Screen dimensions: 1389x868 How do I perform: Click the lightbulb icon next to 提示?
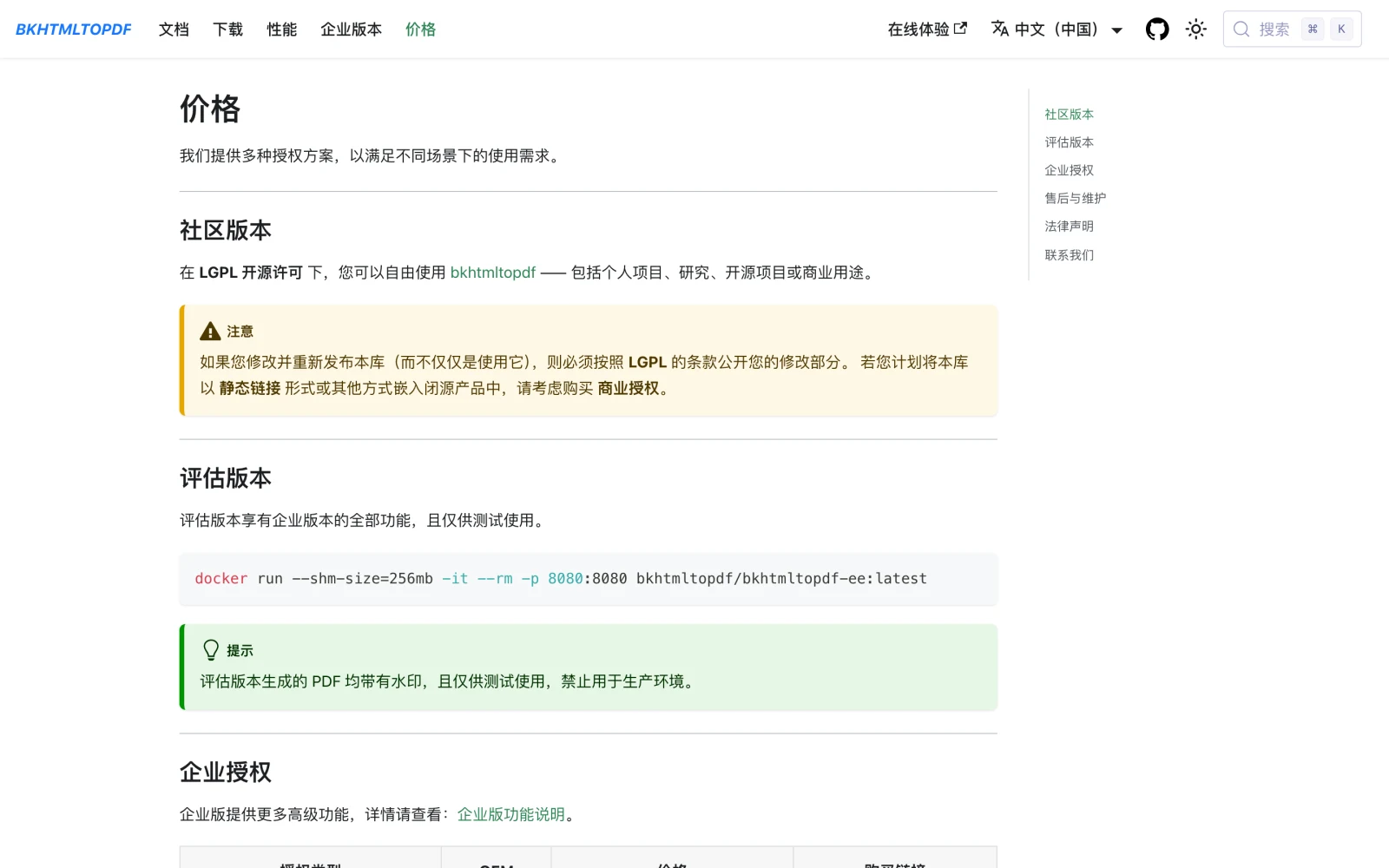pyautogui.click(x=211, y=650)
